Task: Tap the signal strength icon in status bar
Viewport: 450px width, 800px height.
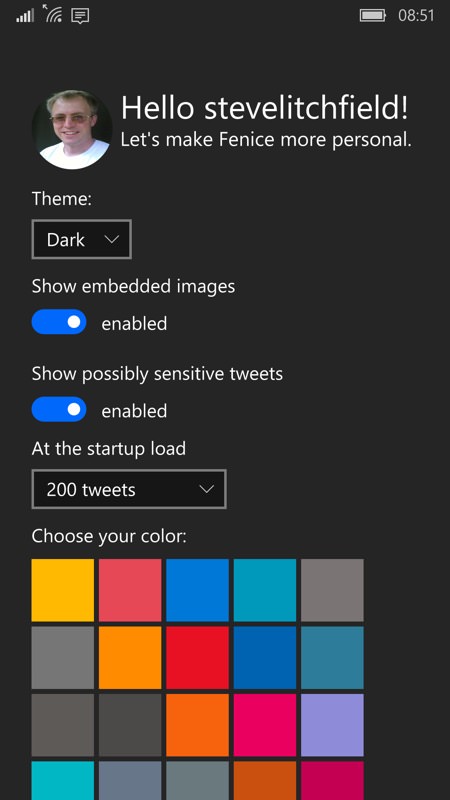Action: click(24, 16)
